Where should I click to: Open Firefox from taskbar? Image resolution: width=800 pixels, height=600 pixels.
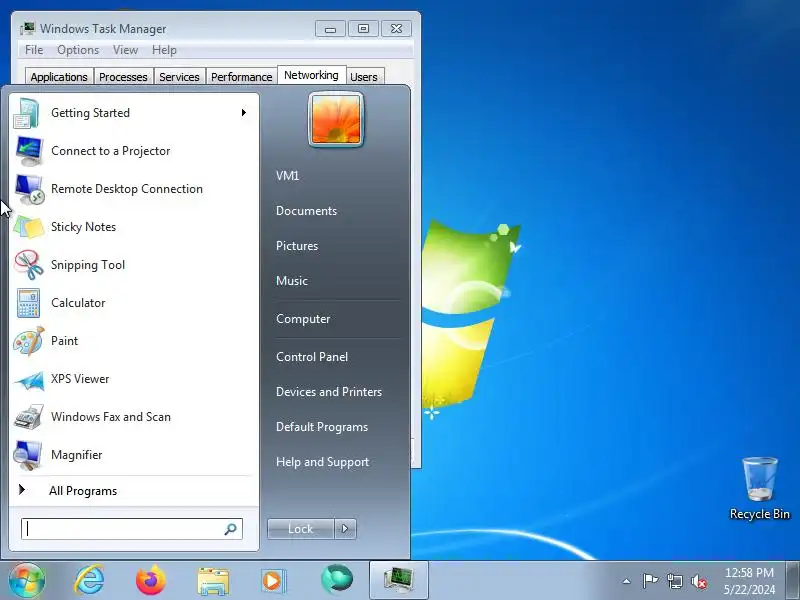coord(151,580)
